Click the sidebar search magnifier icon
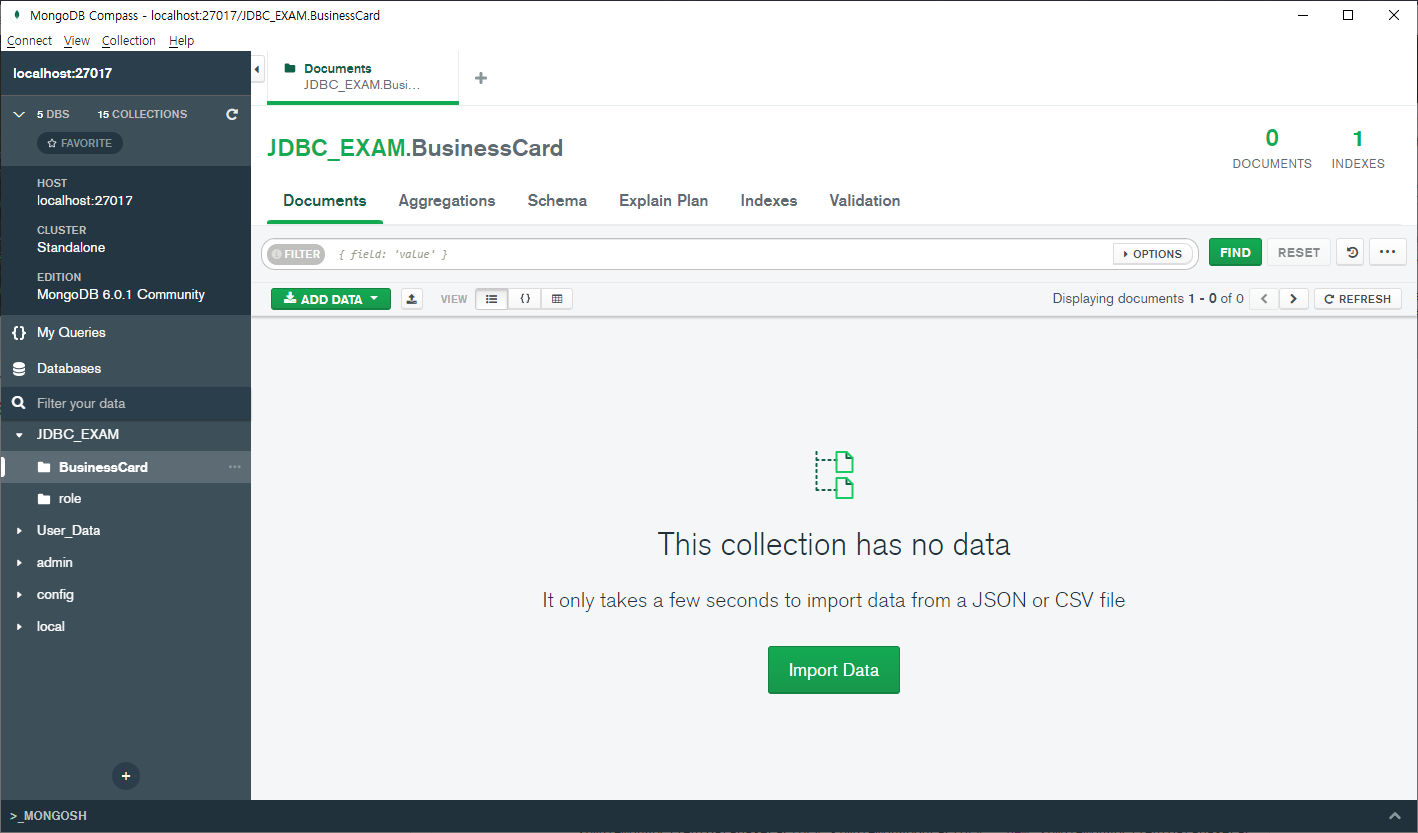 coord(18,404)
